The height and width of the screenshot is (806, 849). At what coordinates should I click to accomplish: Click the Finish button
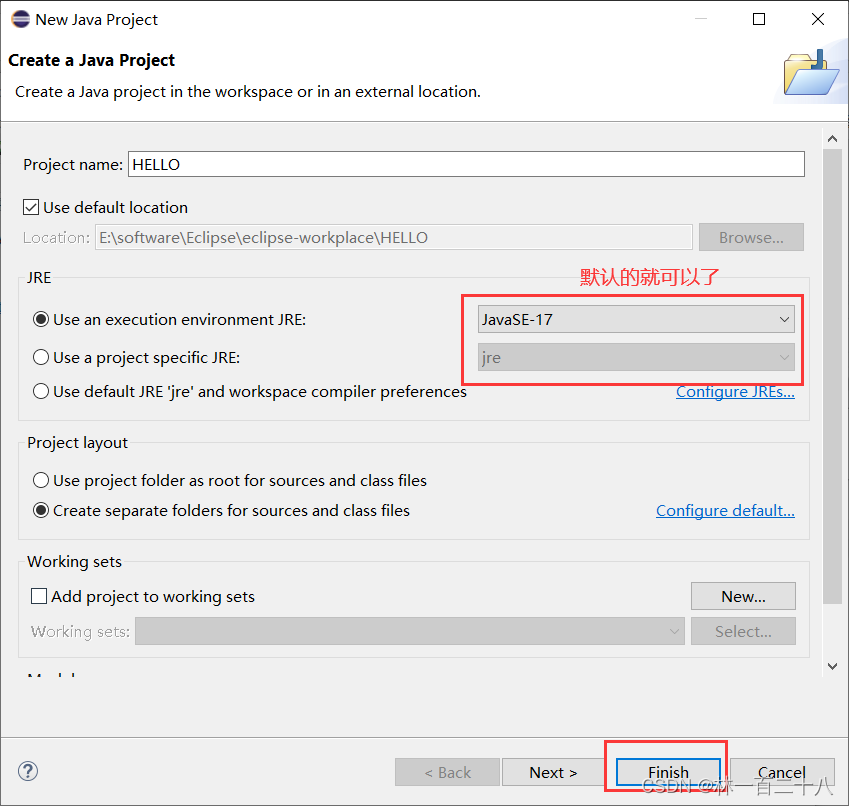coord(668,772)
